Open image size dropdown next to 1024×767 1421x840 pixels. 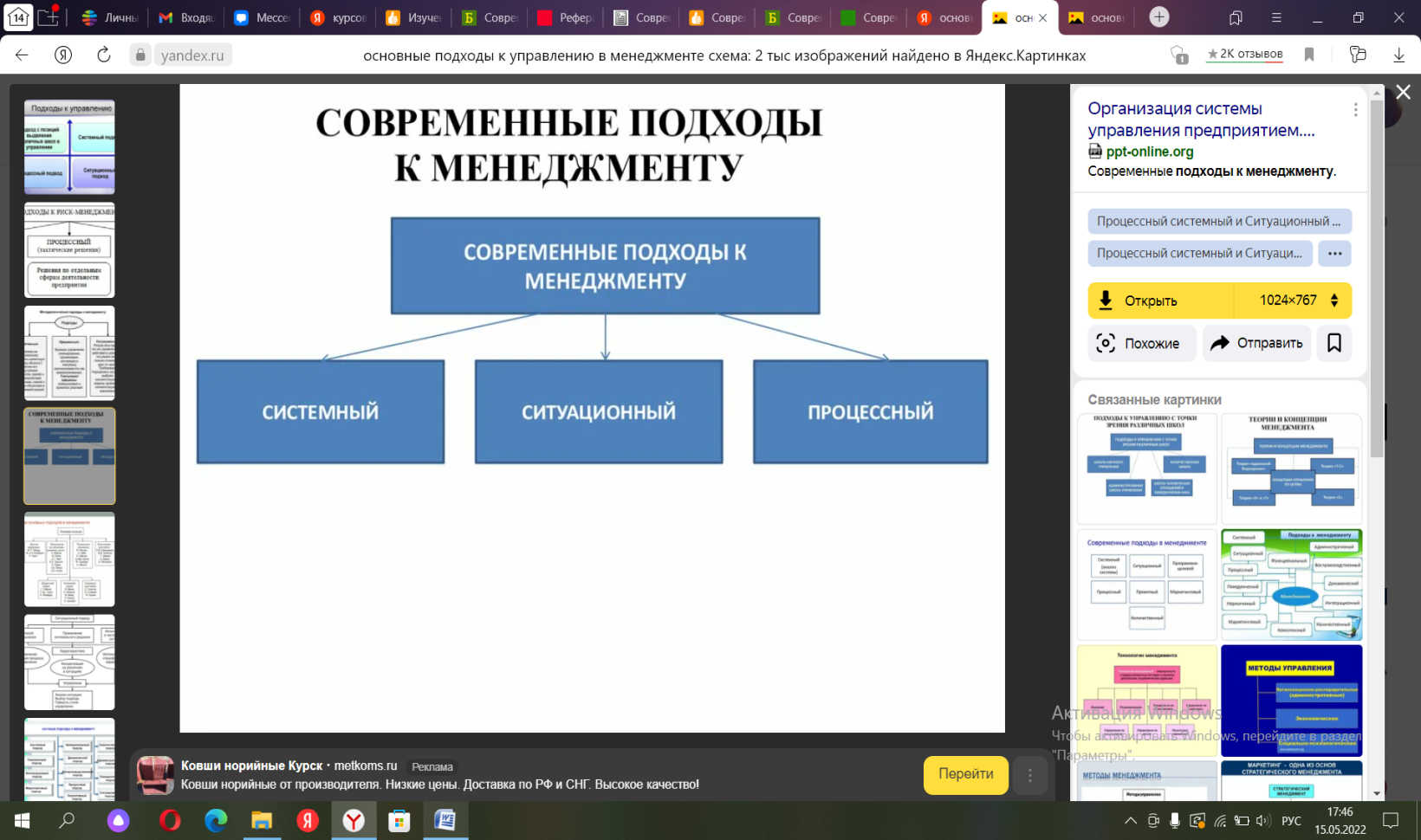tap(1334, 300)
